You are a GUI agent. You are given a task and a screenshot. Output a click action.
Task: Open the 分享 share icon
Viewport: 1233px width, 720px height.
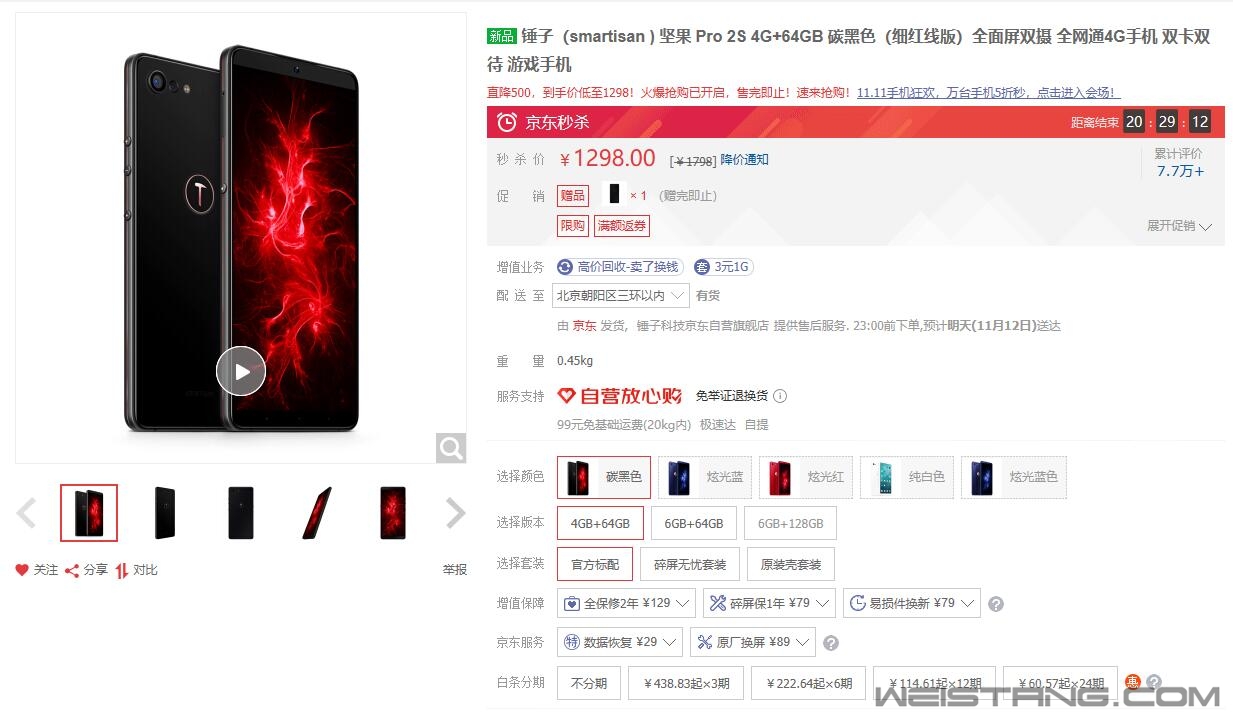(x=72, y=570)
